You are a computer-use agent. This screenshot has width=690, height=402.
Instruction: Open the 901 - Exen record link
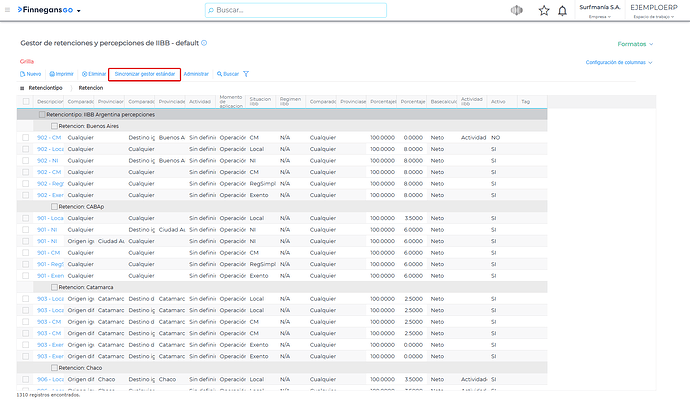(50, 276)
